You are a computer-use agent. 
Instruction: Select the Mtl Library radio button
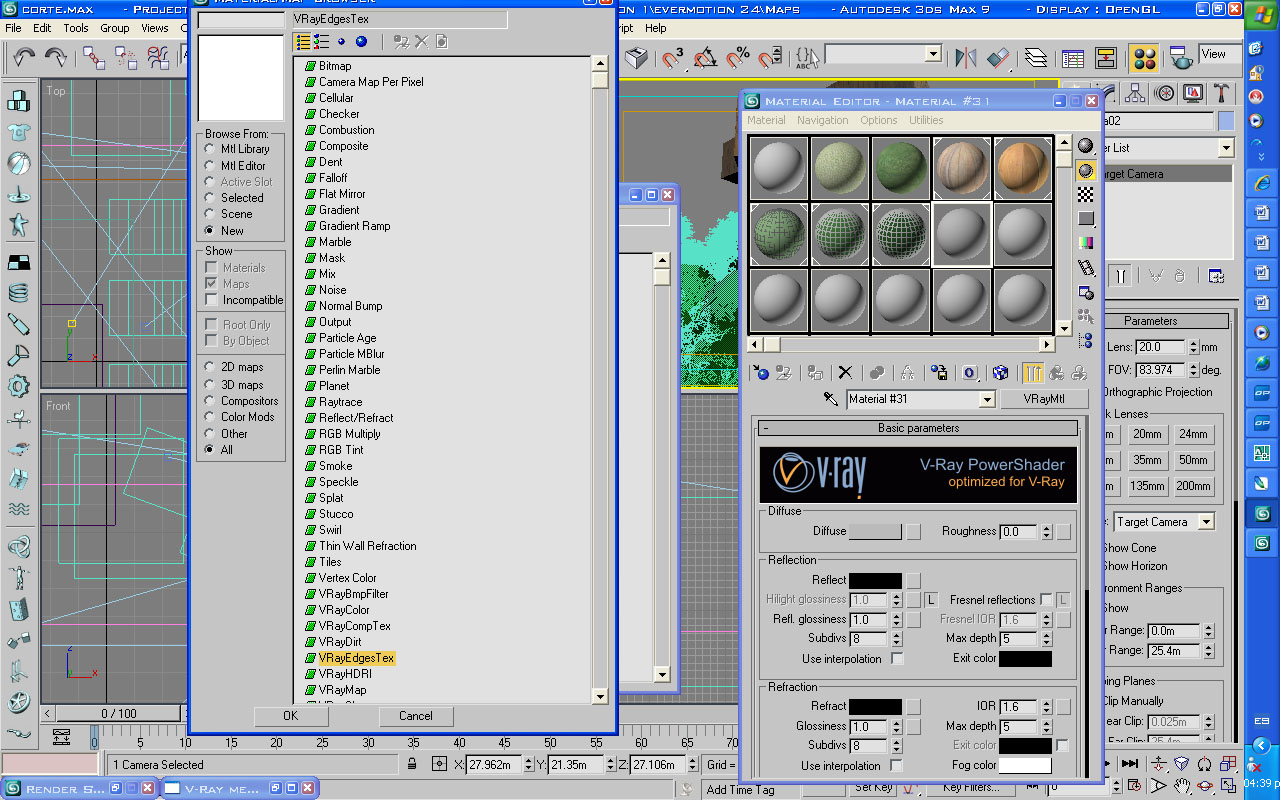(210, 149)
